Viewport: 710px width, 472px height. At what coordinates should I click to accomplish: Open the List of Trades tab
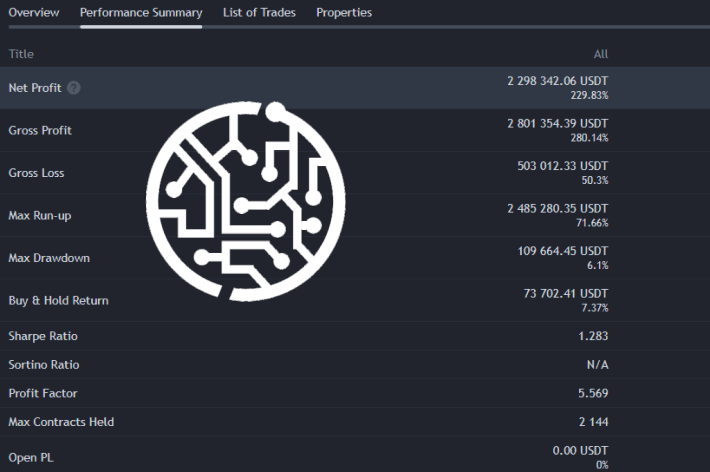pos(259,12)
